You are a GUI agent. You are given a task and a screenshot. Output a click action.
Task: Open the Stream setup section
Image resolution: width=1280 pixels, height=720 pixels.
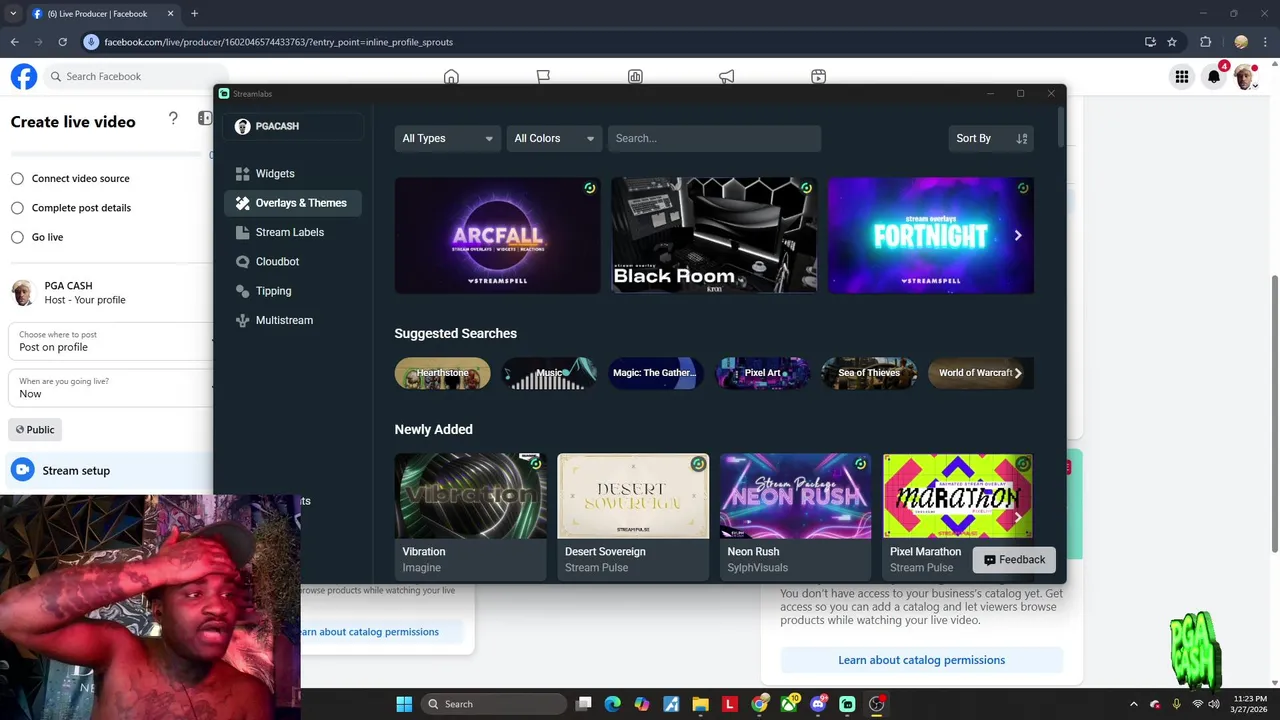[110, 471]
